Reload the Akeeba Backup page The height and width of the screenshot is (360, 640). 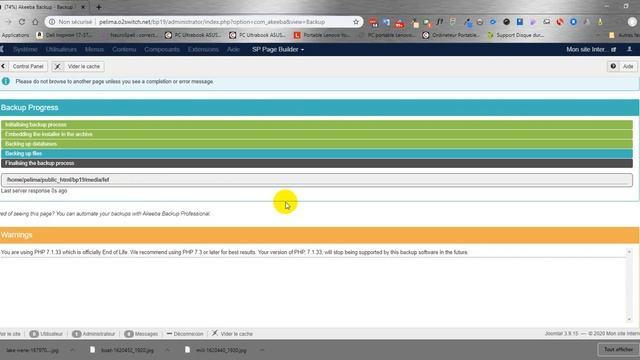click(x=22, y=22)
